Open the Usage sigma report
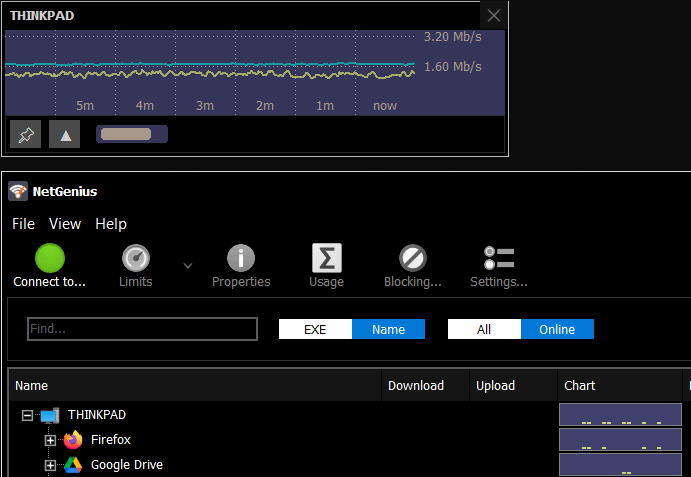Screen dimensions: 691x477 [327, 266]
